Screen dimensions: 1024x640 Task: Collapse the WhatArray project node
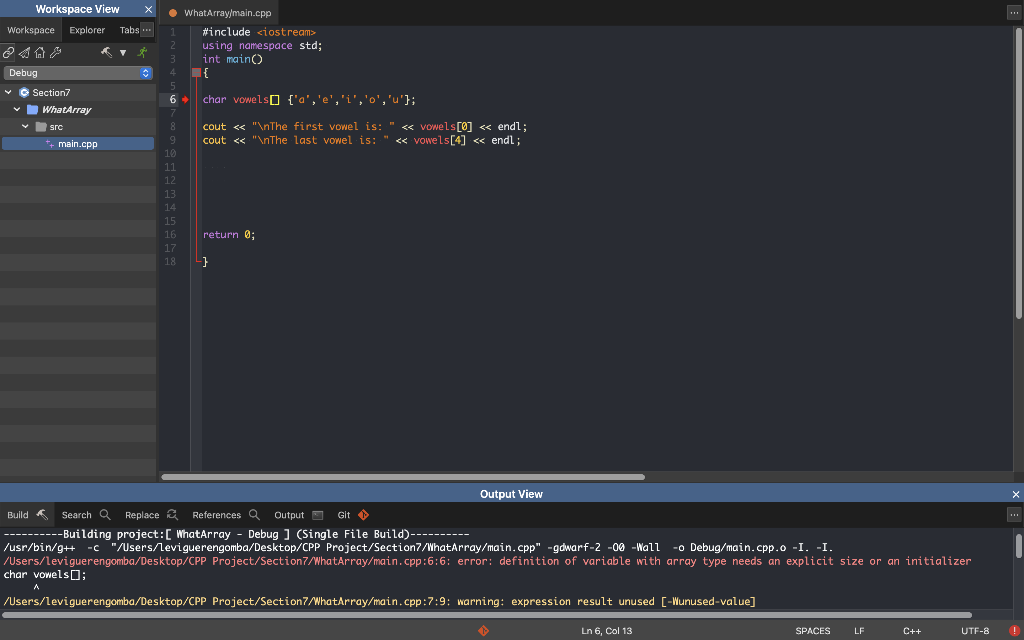coord(17,110)
